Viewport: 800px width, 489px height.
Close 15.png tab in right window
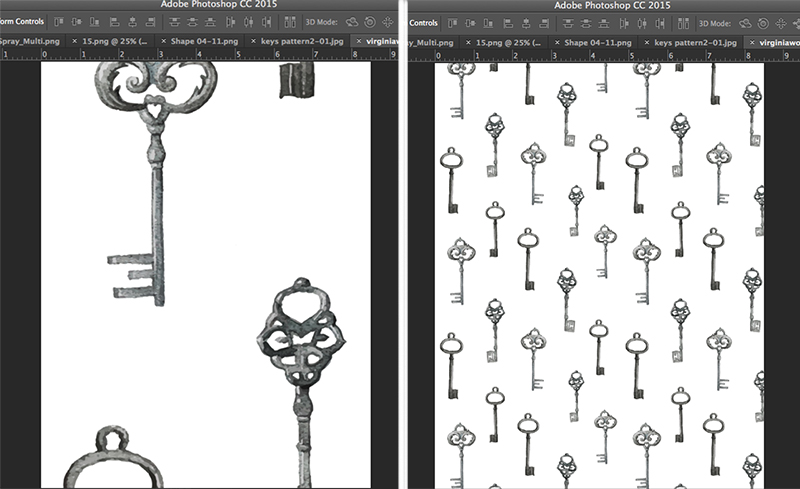click(x=468, y=42)
